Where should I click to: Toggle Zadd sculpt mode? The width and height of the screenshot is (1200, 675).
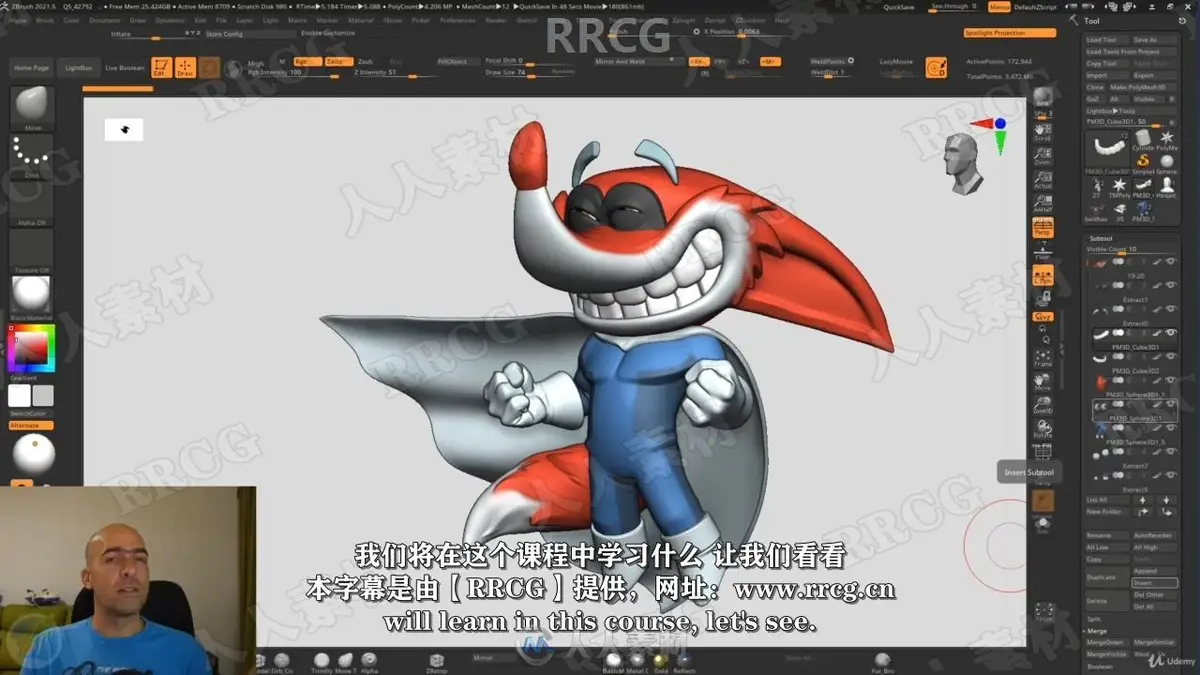pyautogui.click(x=337, y=61)
